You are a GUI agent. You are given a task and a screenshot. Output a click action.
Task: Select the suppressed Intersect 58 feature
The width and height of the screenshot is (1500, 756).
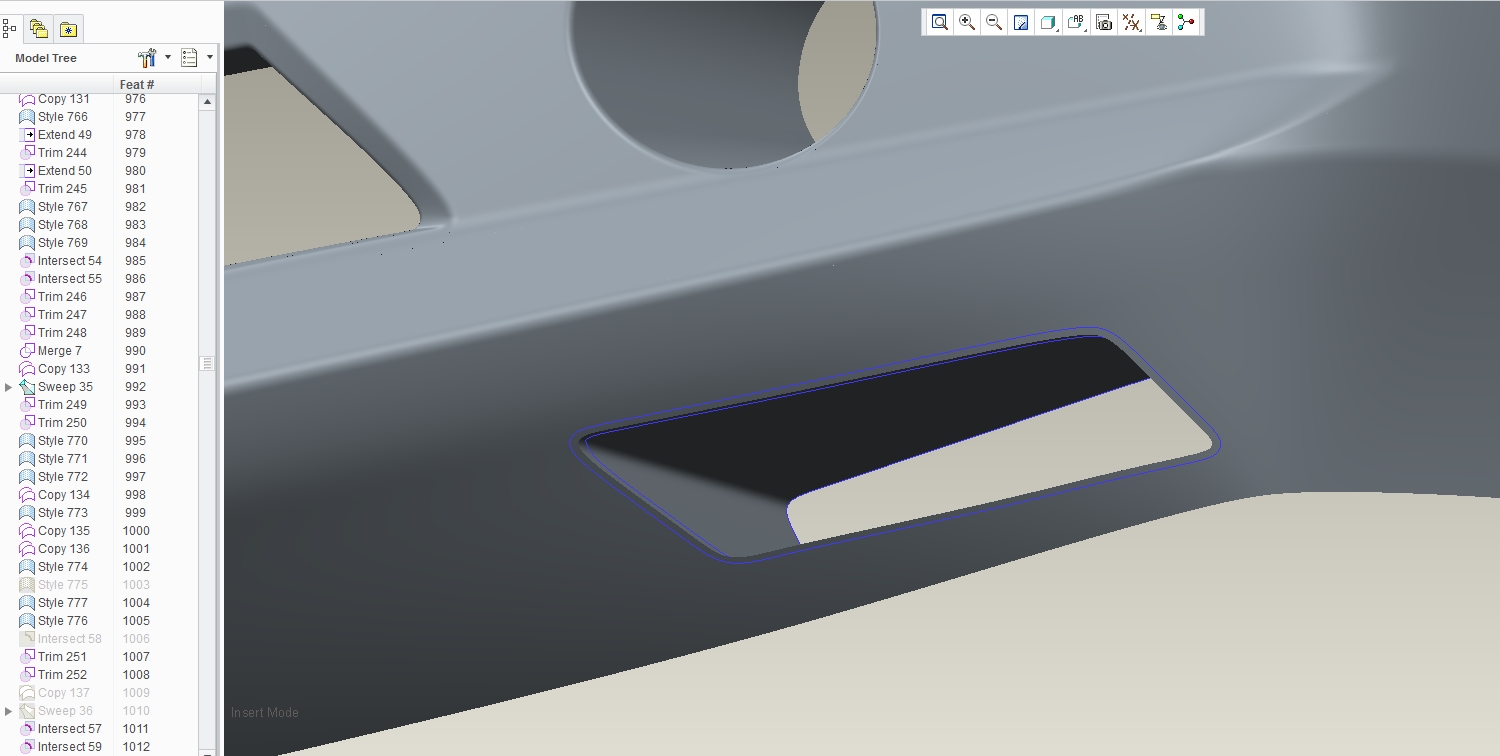(x=70, y=639)
